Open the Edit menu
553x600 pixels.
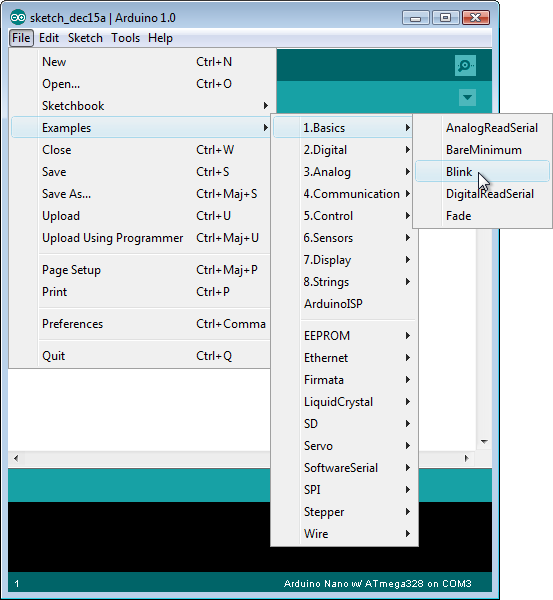[x=49, y=38]
